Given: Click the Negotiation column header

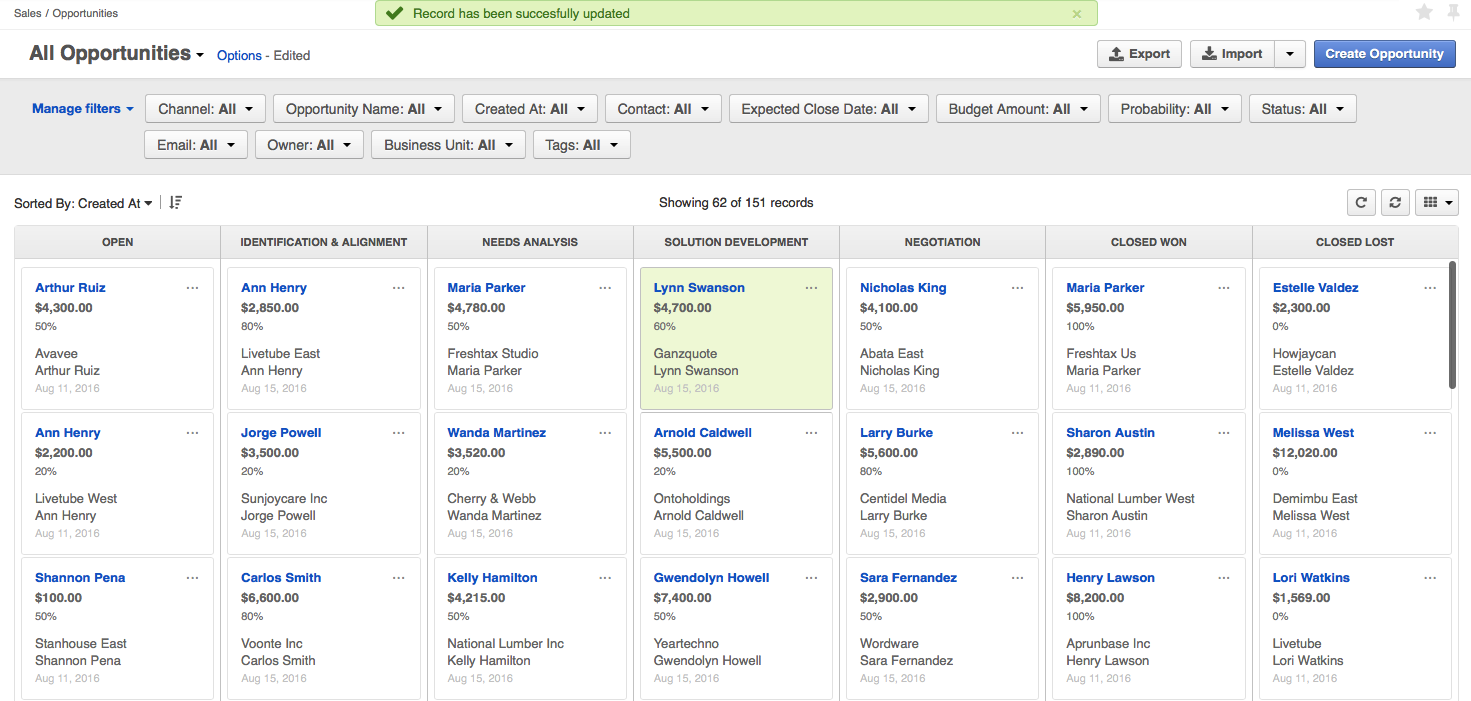Looking at the screenshot, I should [x=942, y=242].
